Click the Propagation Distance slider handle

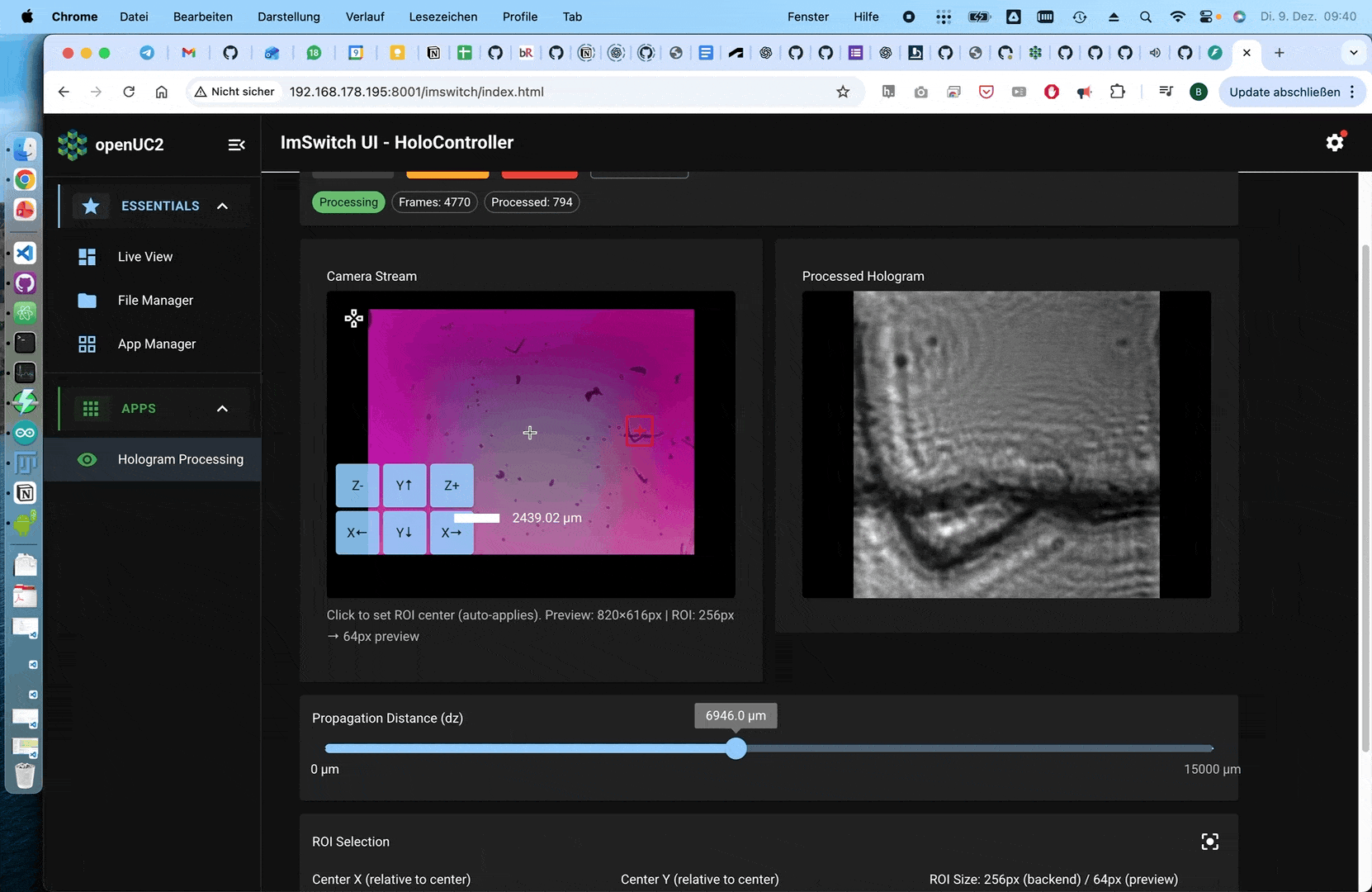(x=736, y=748)
